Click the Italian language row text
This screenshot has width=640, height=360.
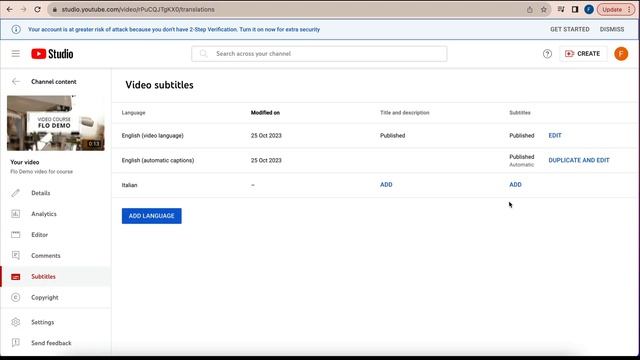point(129,185)
